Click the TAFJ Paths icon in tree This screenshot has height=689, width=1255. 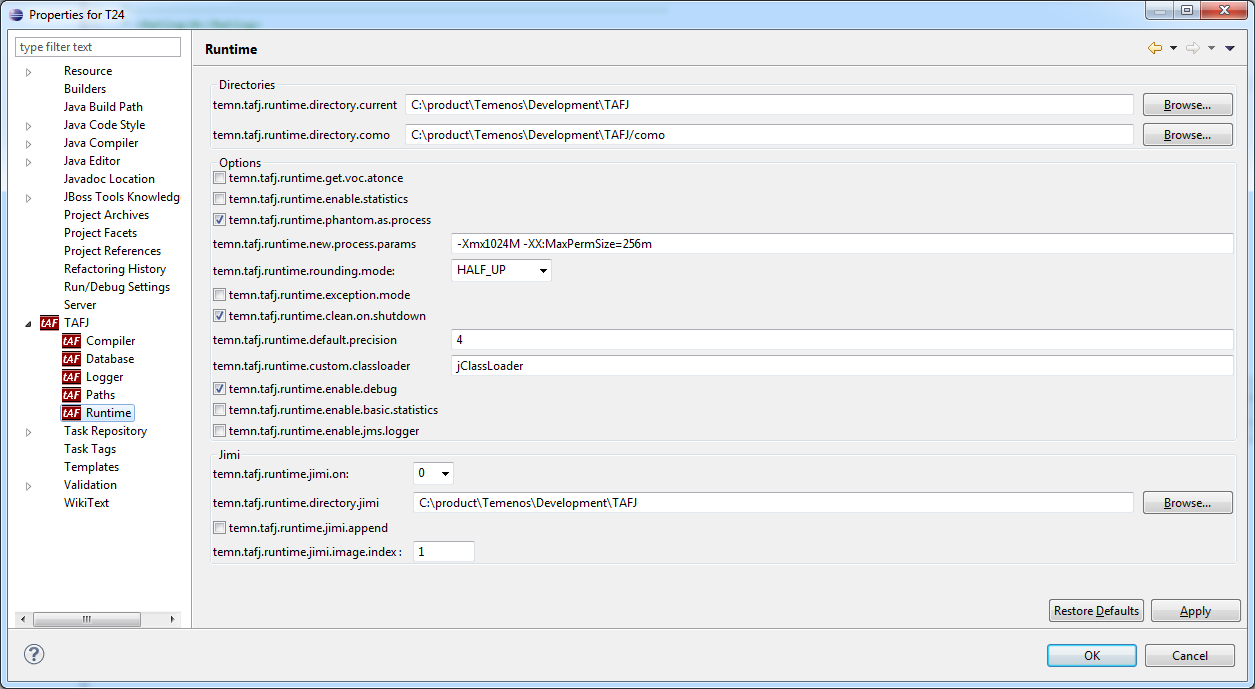(71, 395)
